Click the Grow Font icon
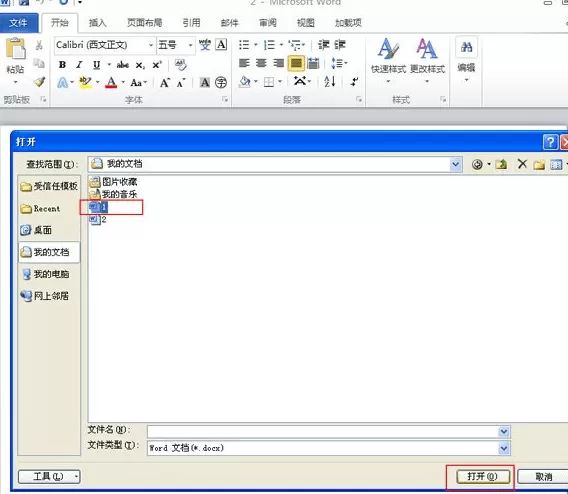Image resolution: width=568 pixels, height=494 pixels. (x=165, y=83)
